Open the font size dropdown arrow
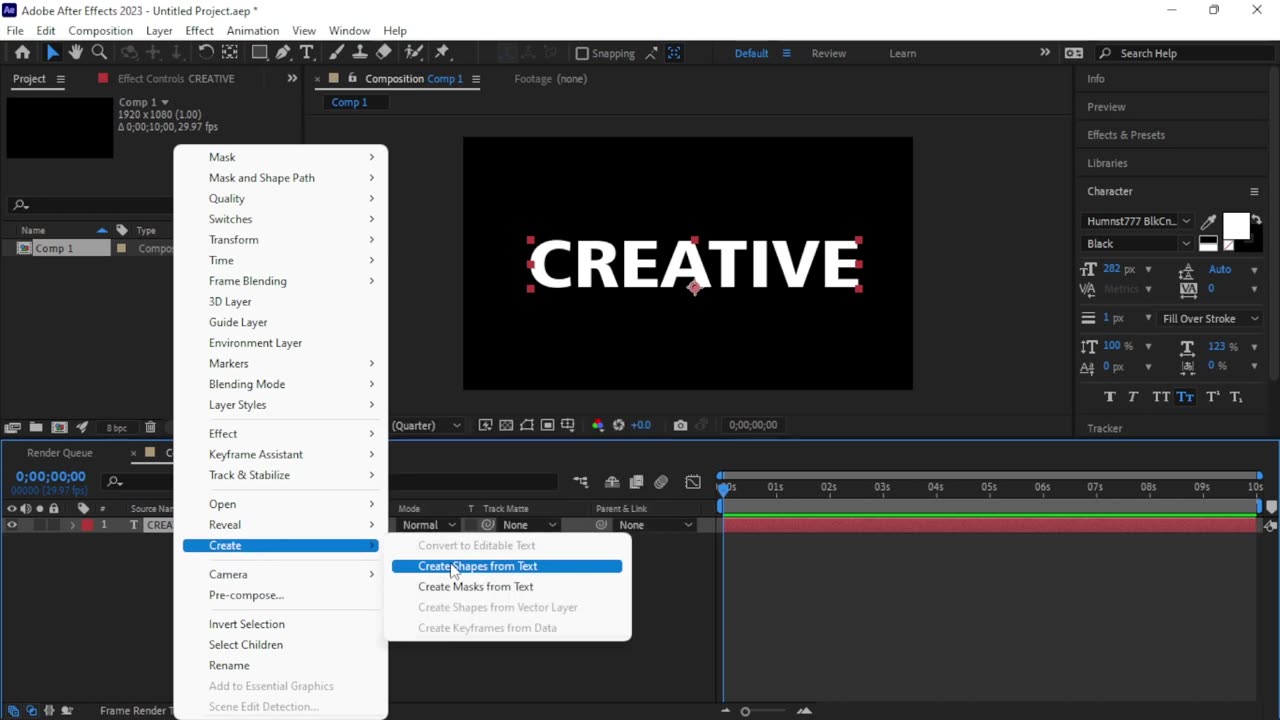1280x720 pixels. pyautogui.click(x=1148, y=269)
